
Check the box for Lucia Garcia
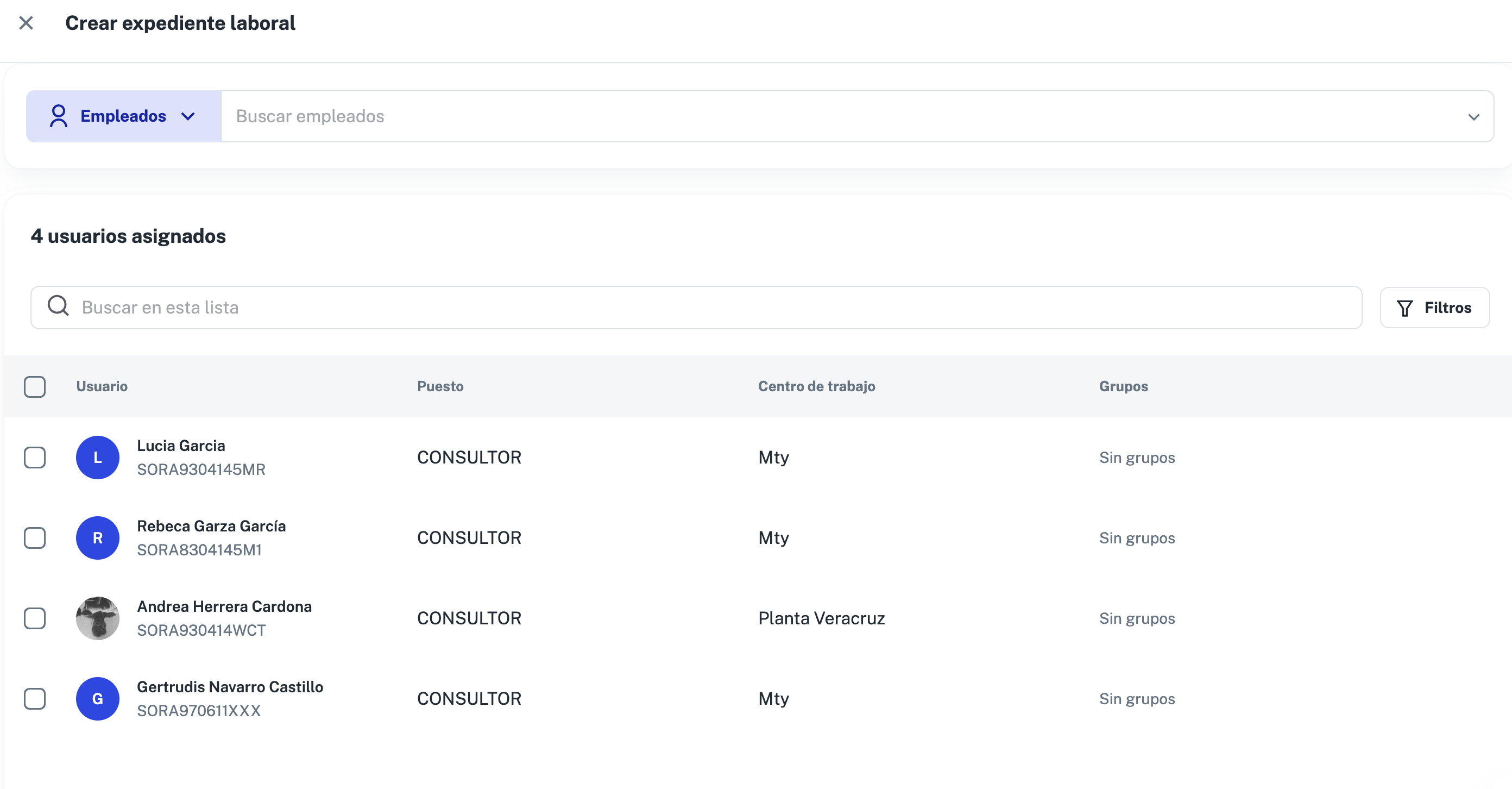[35, 458]
